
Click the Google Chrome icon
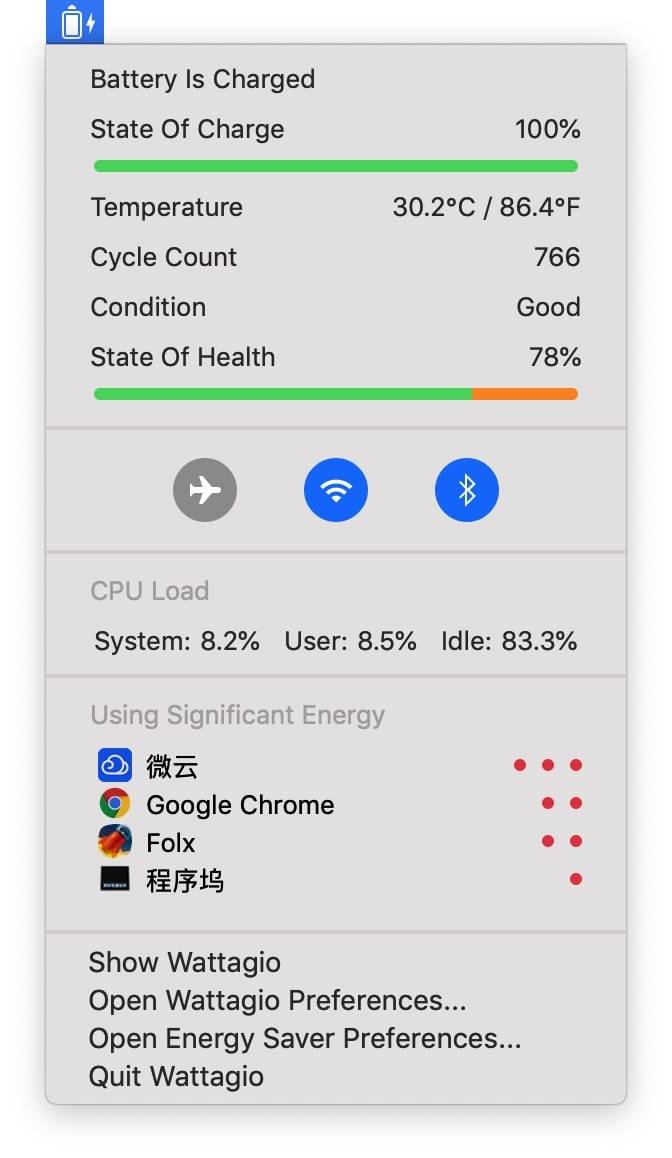(x=115, y=804)
